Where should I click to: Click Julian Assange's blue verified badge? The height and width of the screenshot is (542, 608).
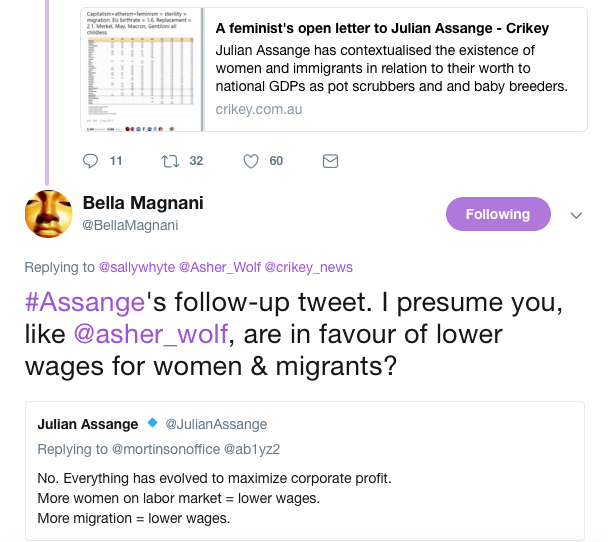151,423
